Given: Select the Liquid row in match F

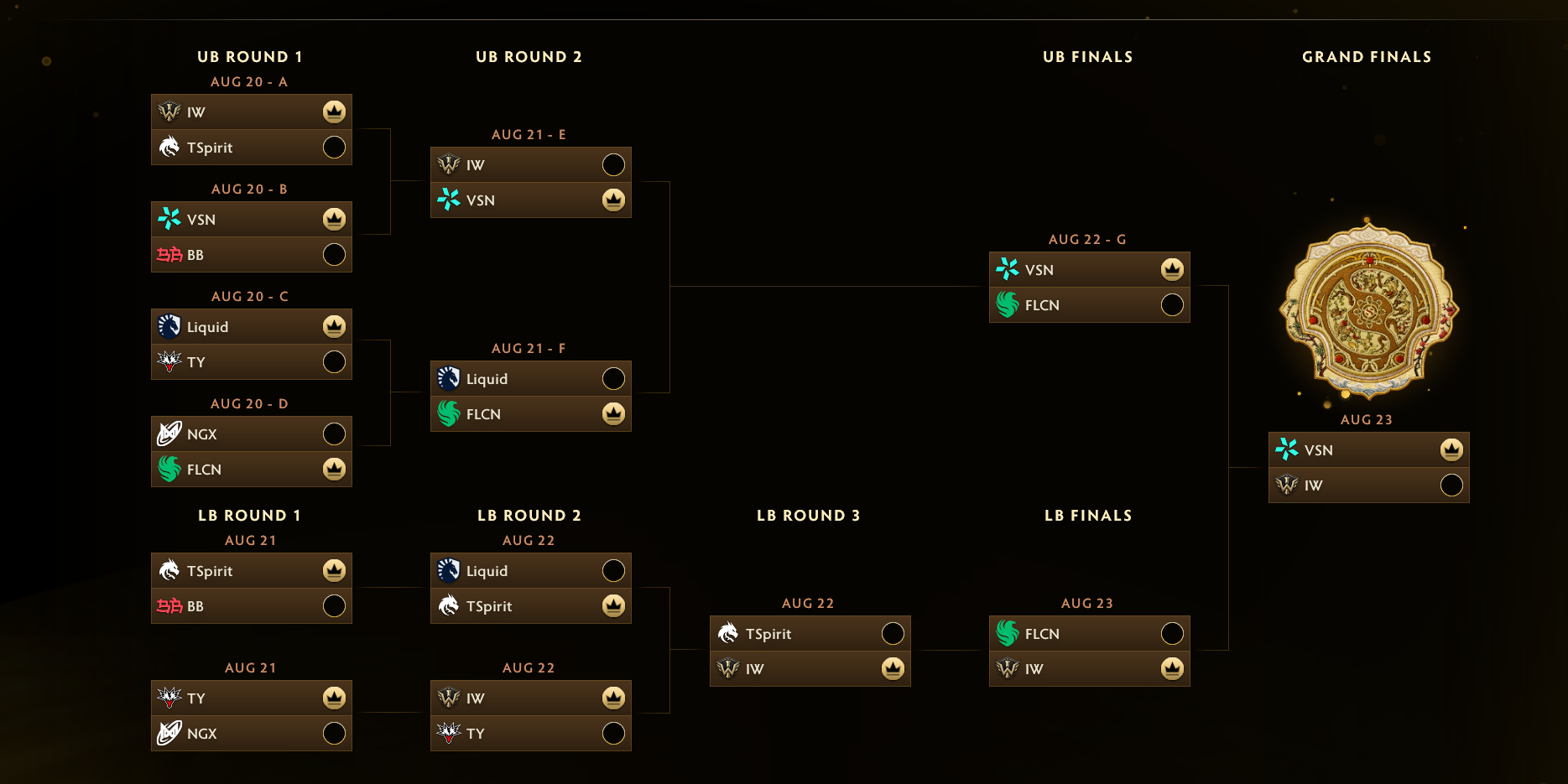Looking at the screenshot, I should pos(531,379).
